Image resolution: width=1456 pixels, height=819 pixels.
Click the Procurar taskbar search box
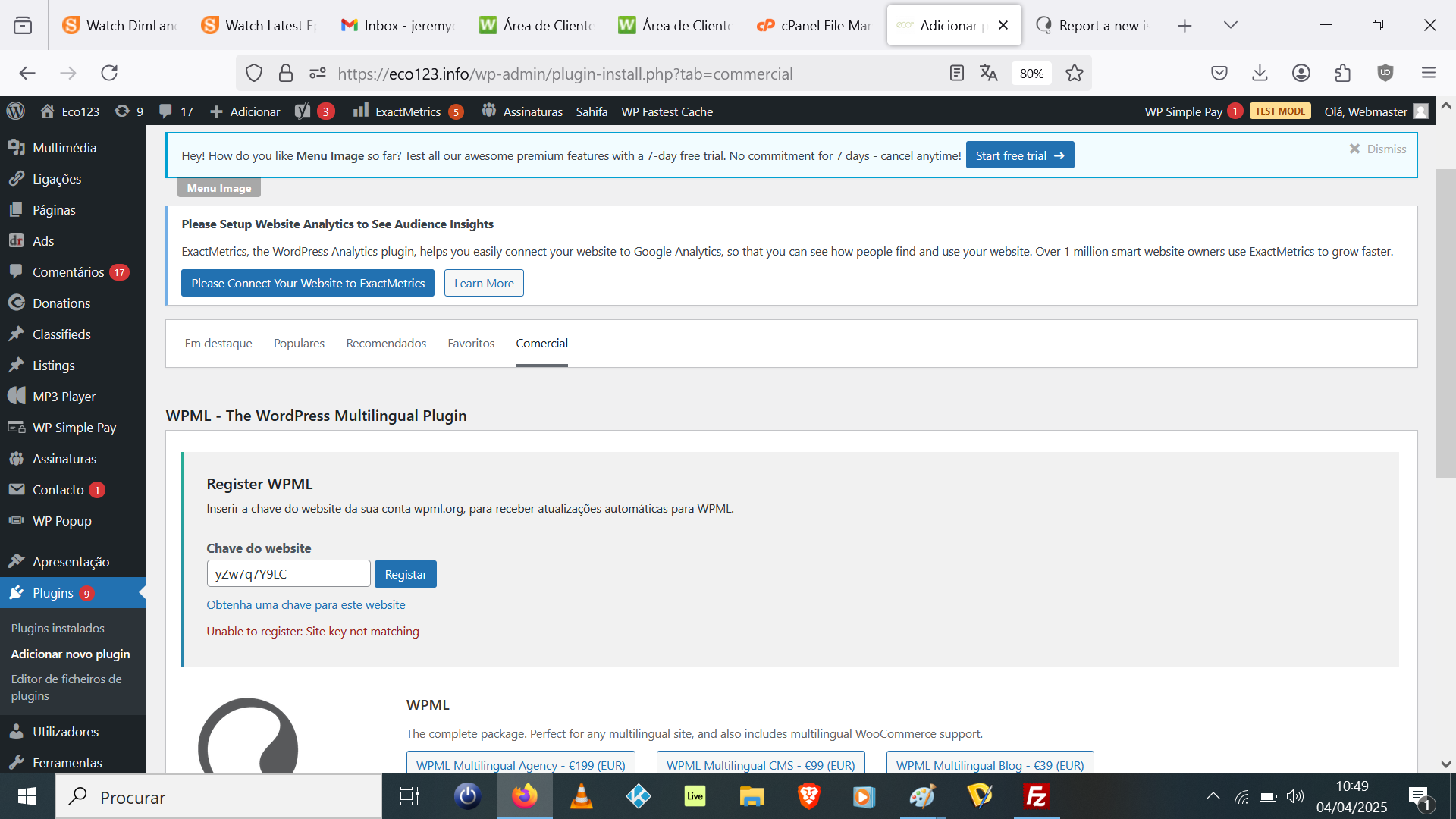218,797
